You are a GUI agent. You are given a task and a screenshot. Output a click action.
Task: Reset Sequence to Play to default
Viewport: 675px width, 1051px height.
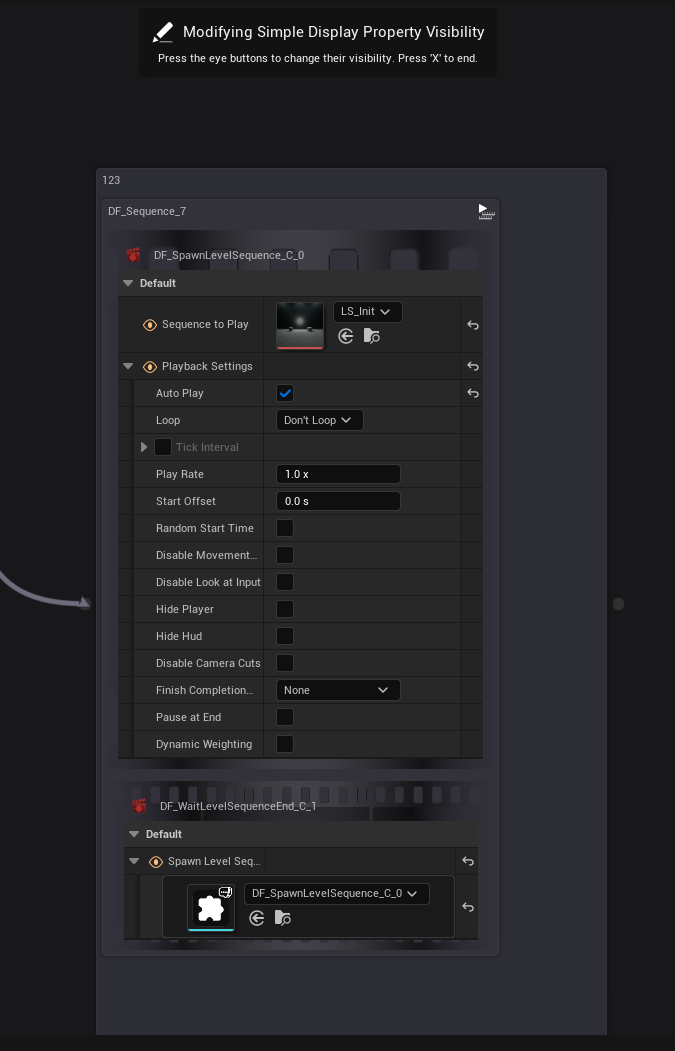point(473,325)
